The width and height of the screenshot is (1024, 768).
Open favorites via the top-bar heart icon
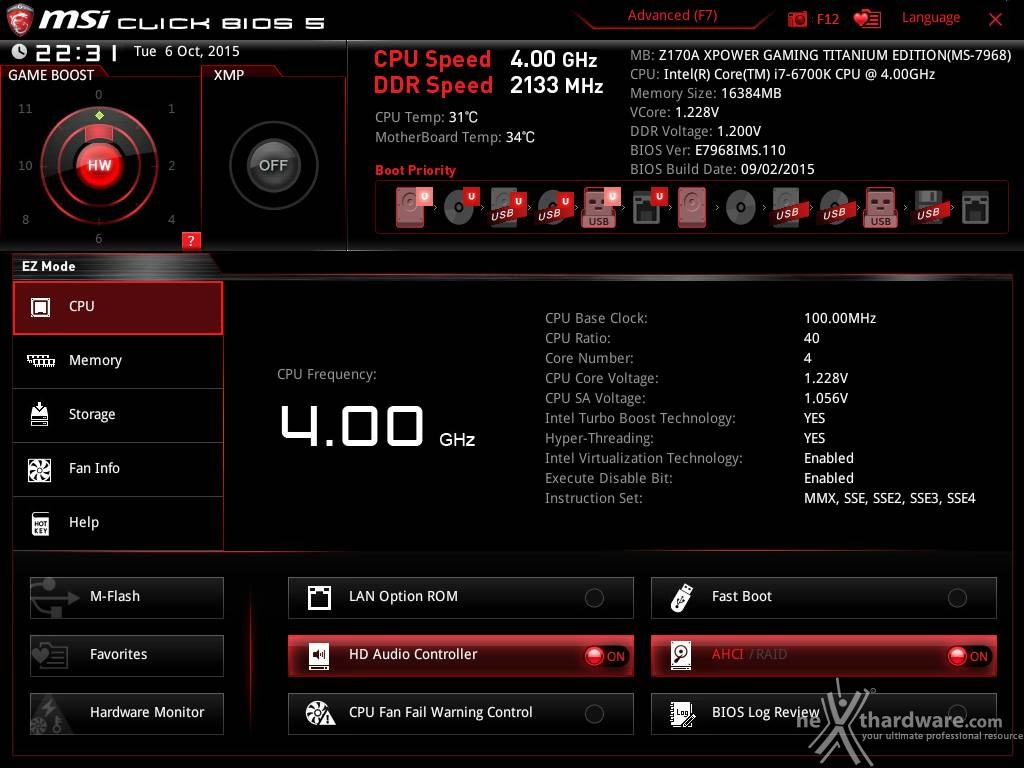(x=867, y=19)
